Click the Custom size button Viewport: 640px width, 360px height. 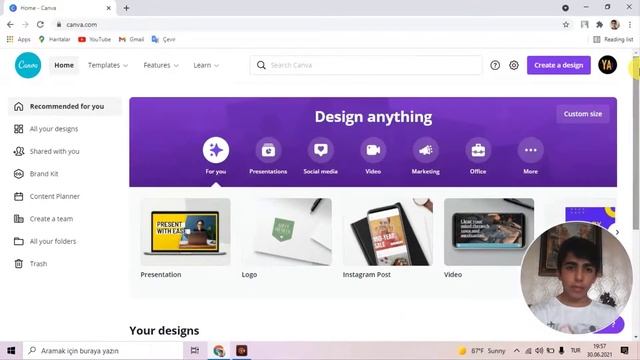tap(582, 114)
